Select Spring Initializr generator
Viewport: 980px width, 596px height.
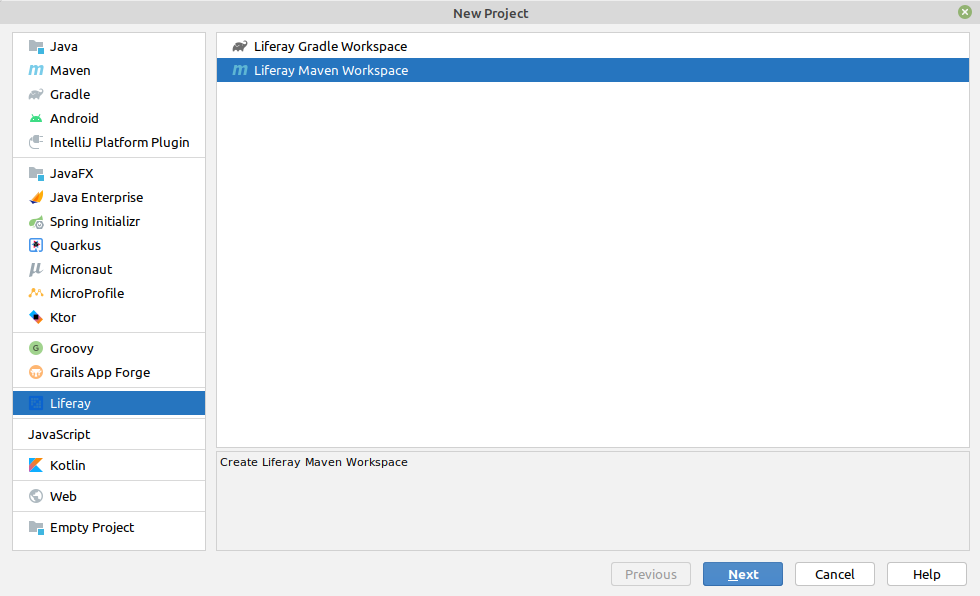[x=109, y=221]
